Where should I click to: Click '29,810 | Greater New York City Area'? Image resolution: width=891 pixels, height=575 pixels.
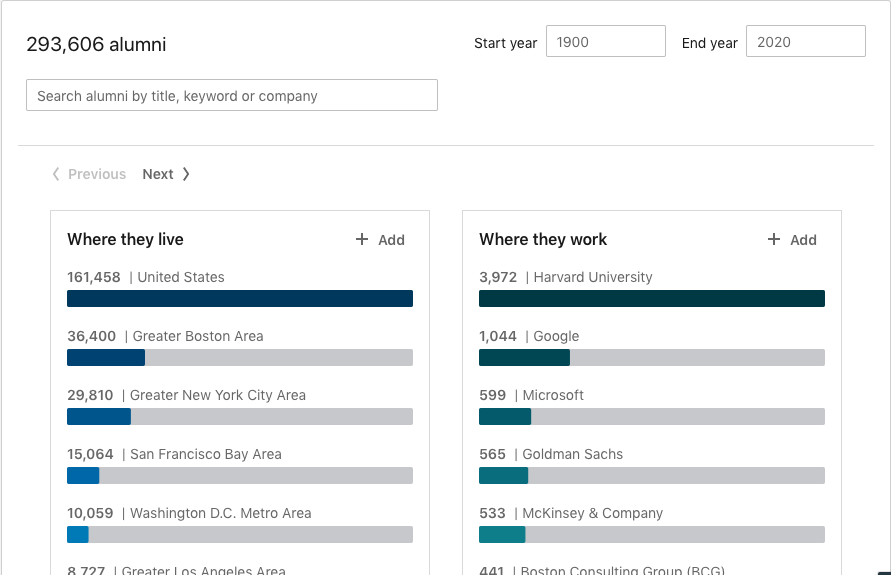point(186,395)
